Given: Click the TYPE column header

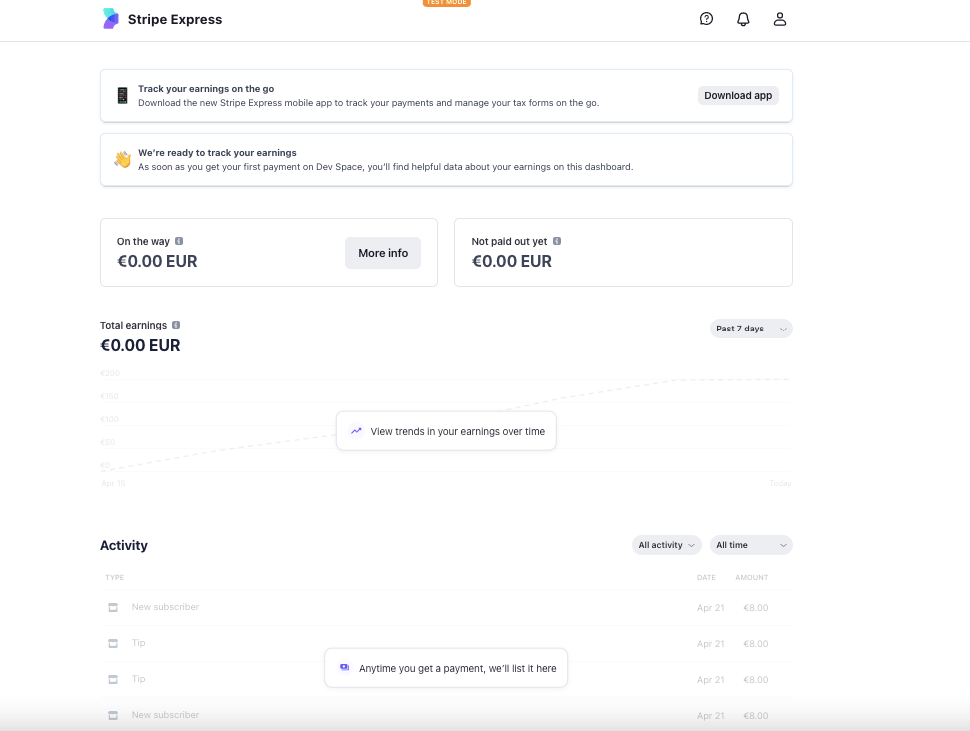Looking at the screenshot, I should (114, 577).
